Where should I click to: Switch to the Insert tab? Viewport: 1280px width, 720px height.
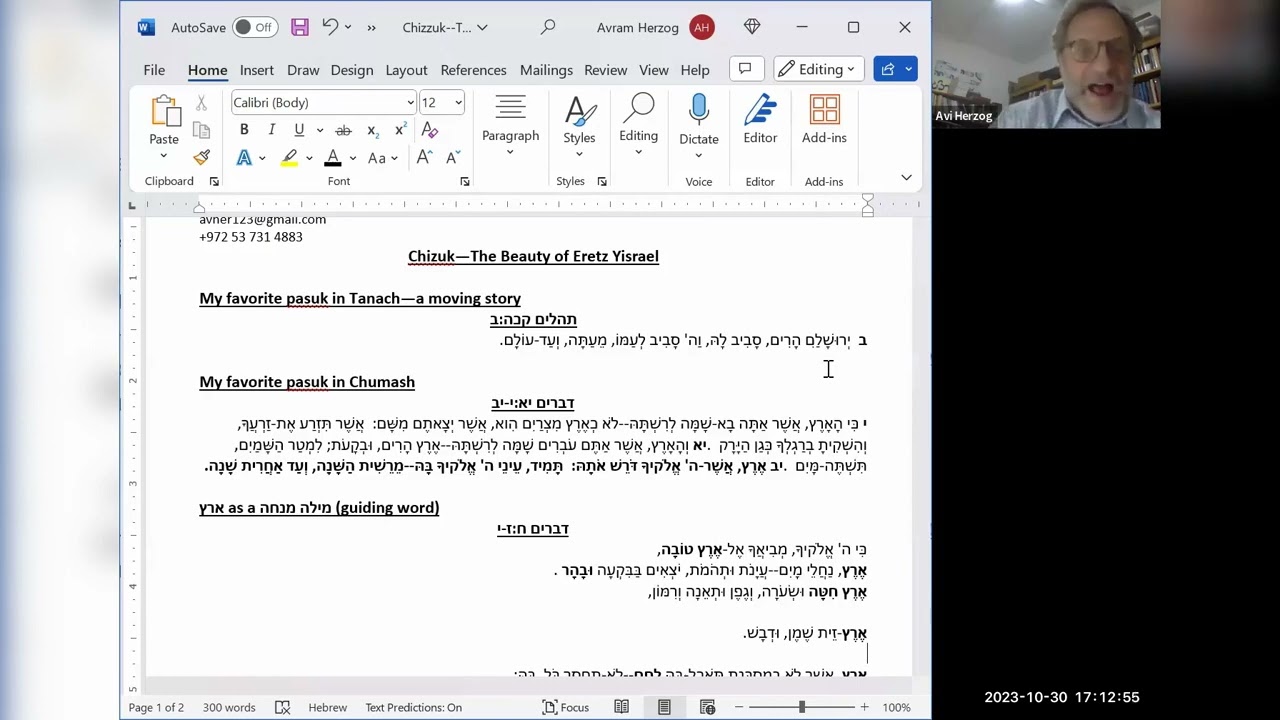256,70
